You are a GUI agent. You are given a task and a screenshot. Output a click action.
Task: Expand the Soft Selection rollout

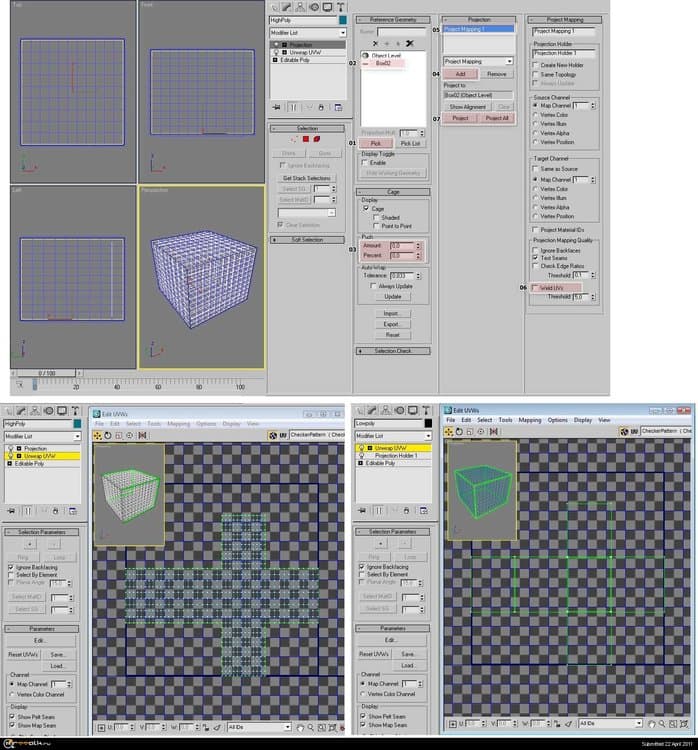pyautogui.click(x=307, y=240)
